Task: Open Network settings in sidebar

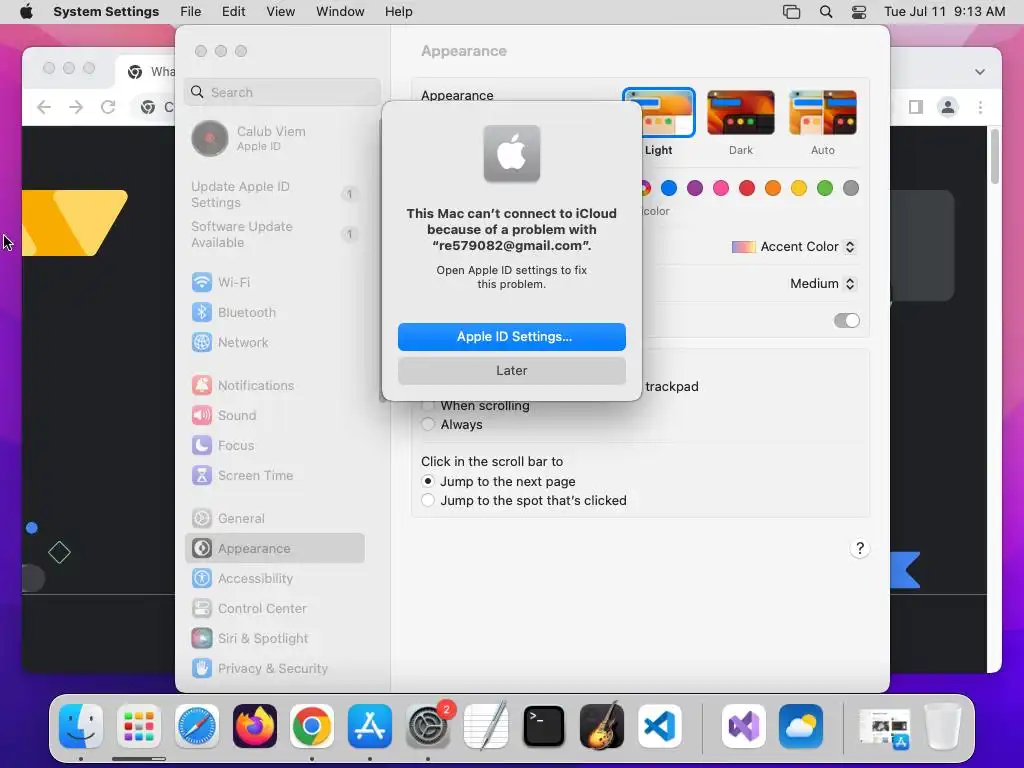Action: coord(274,342)
